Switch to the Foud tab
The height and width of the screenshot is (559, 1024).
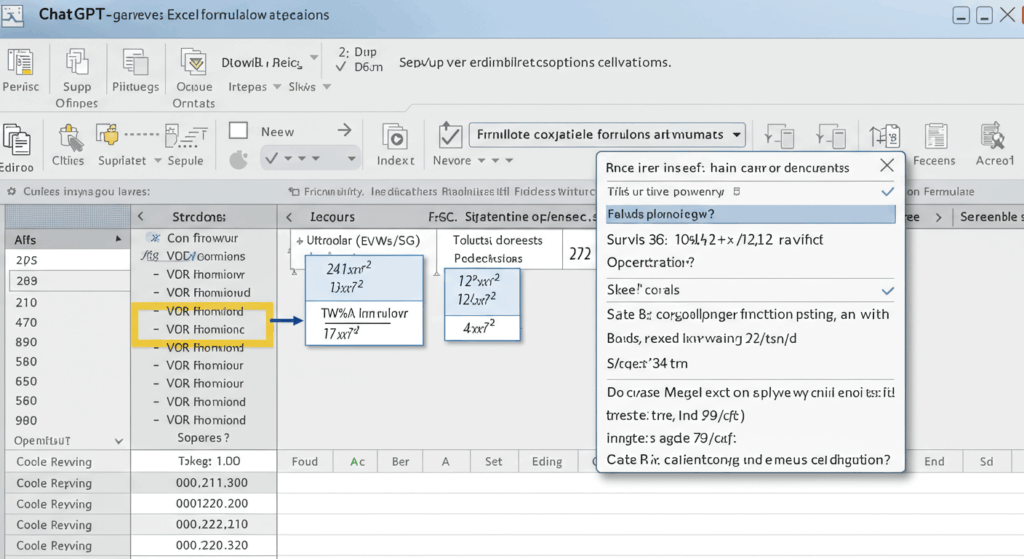304,462
